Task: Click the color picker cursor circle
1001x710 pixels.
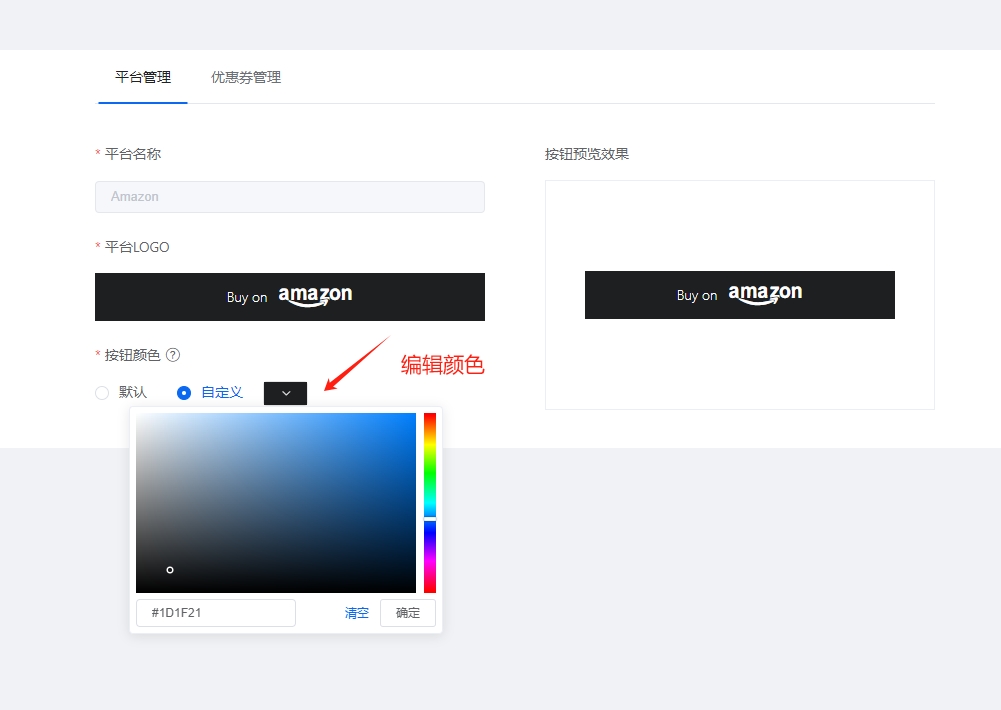Action: click(170, 570)
